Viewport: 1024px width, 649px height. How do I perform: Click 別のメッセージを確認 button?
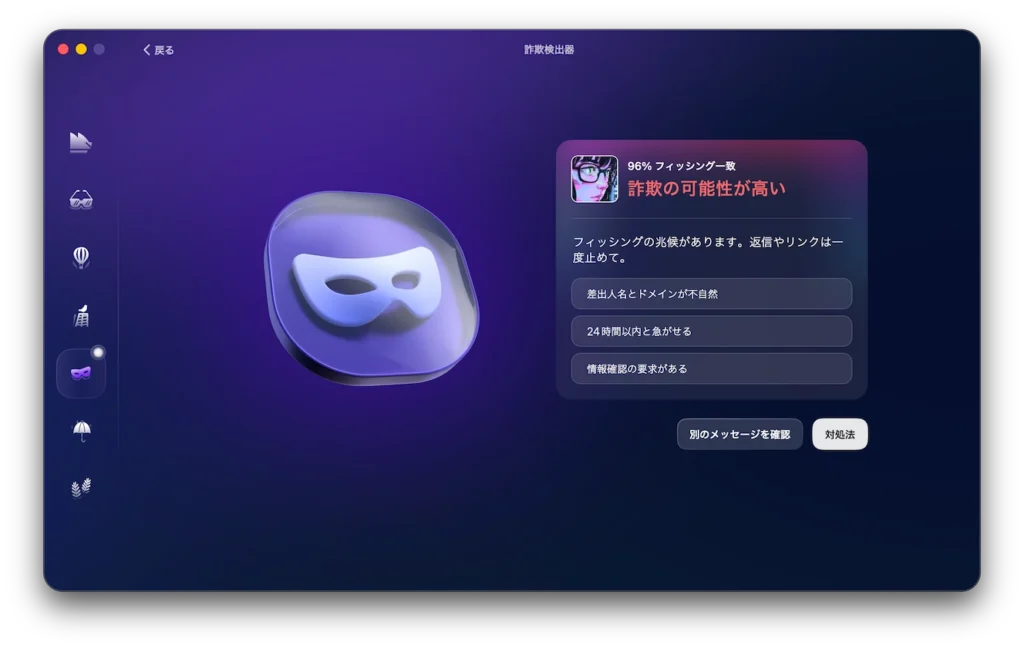(739, 434)
